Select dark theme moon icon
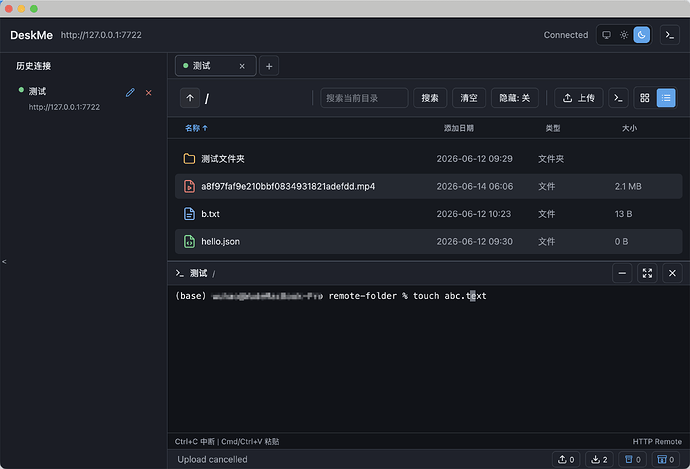This screenshot has height=469, width=690. [x=642, y=35]
